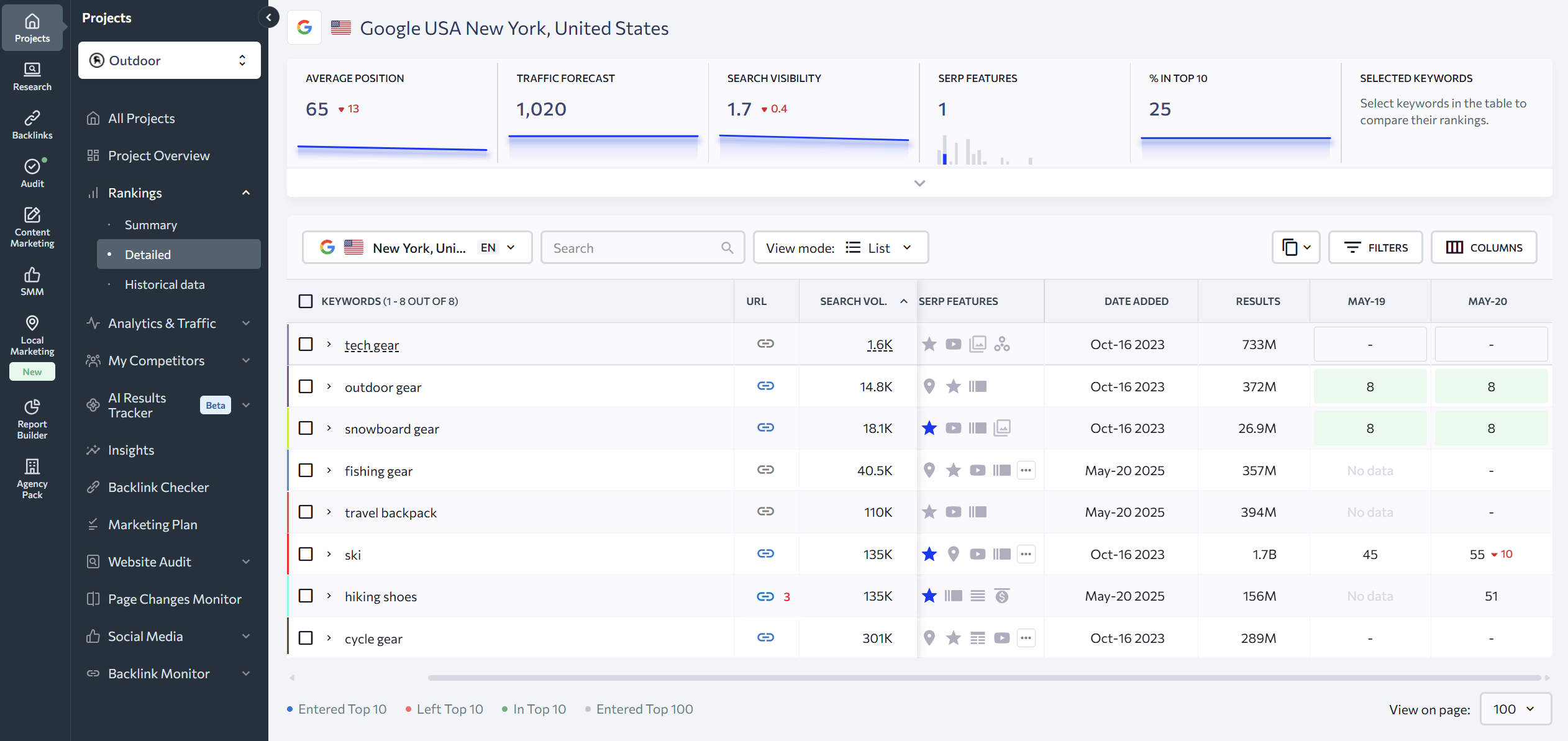The width and height of the screenshot is (1568, 741).
Task: Check the tech gear keyword checkbox
Action: tap(306, 344)
